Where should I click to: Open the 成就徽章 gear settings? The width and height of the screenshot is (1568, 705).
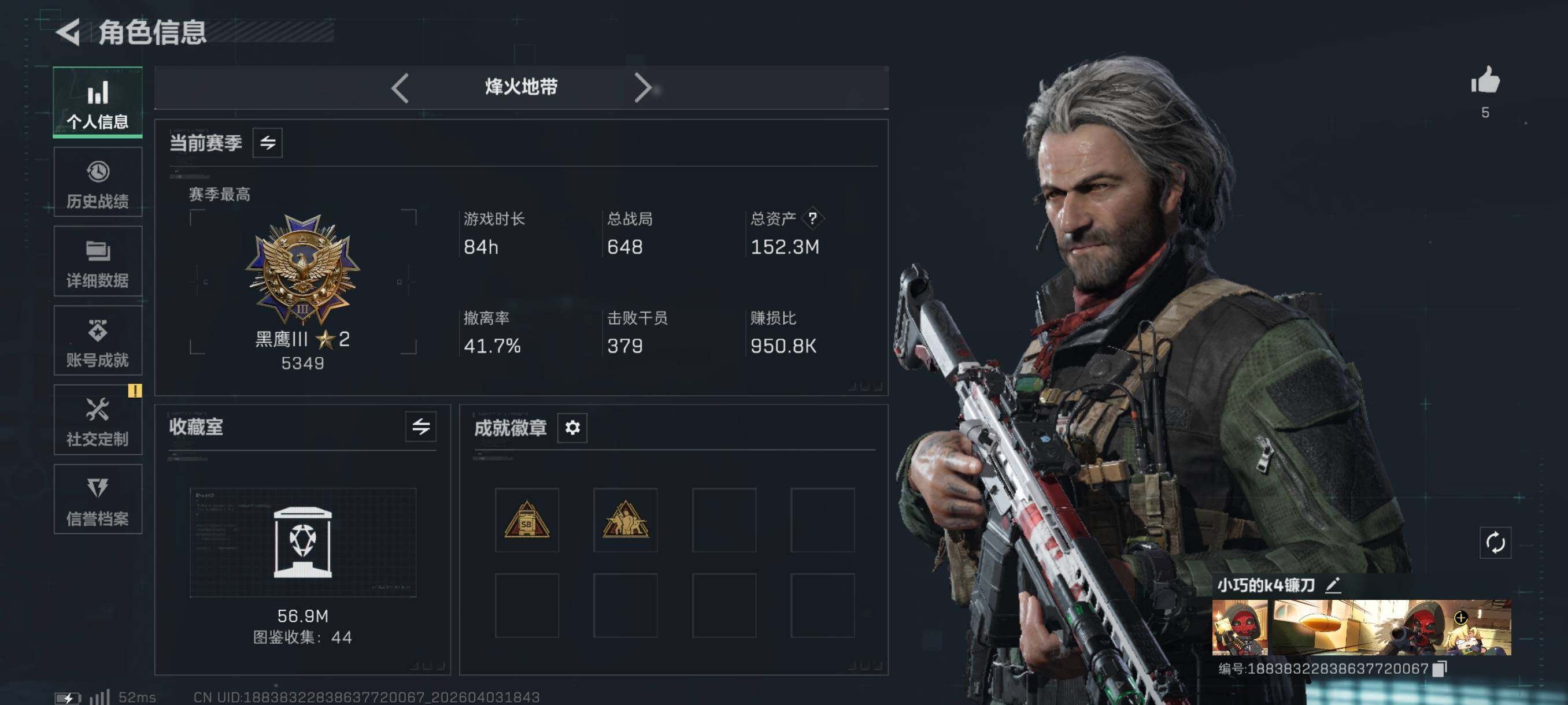point(572,428)
